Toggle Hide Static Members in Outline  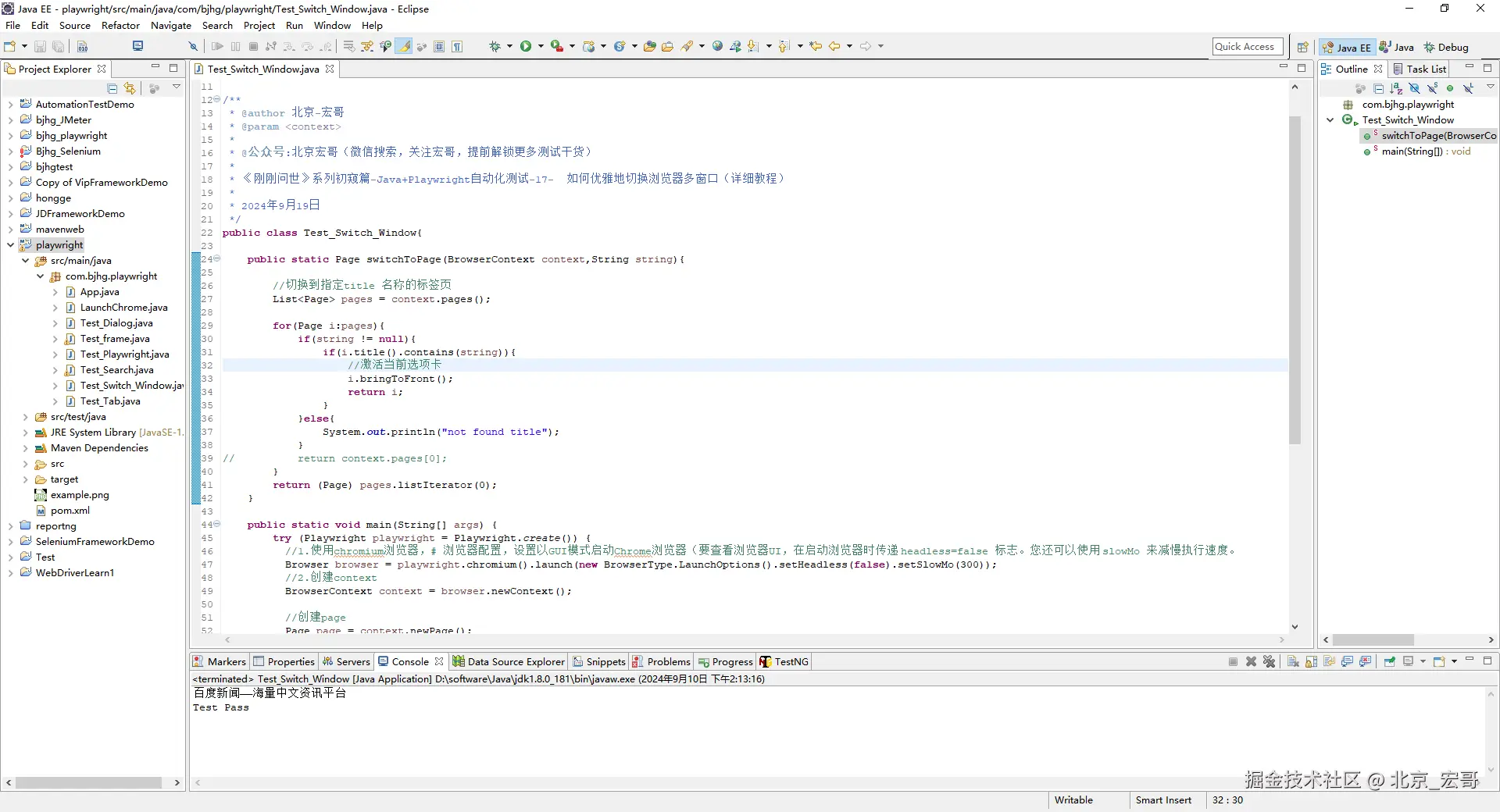[x=1433, y=88]
